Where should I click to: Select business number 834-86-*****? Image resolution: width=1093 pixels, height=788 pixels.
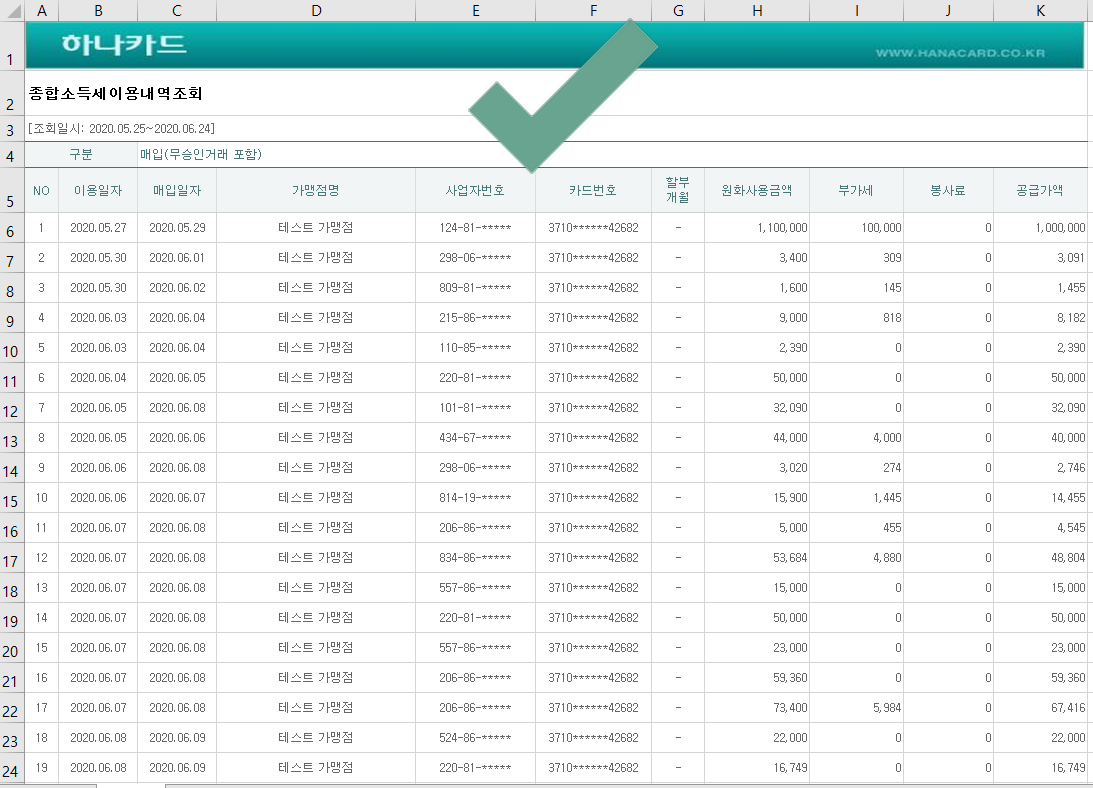(475, 558)
